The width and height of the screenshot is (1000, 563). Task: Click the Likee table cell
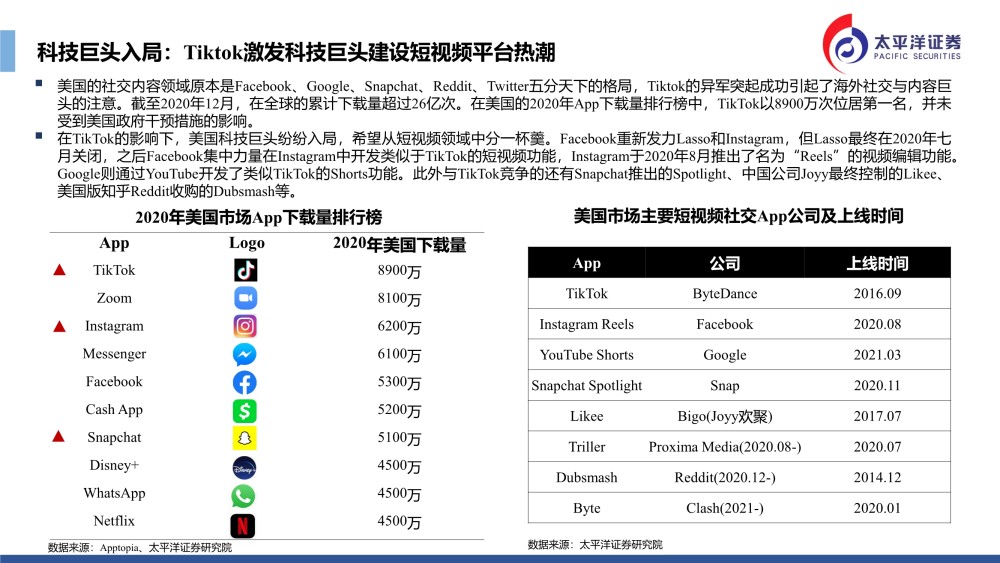[x=587, y=416]
